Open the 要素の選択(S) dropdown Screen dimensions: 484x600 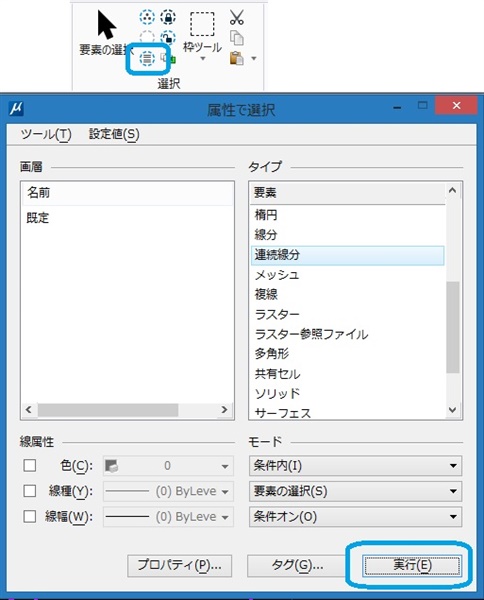pos(355,491)
